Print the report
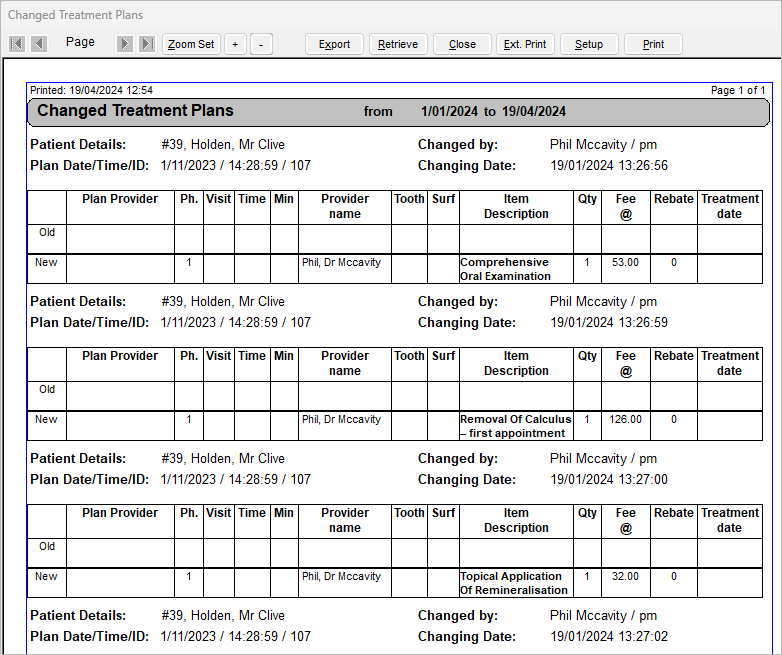Image resolution: width=782 pixels, height=655 pixels. [x=653, y=44]
